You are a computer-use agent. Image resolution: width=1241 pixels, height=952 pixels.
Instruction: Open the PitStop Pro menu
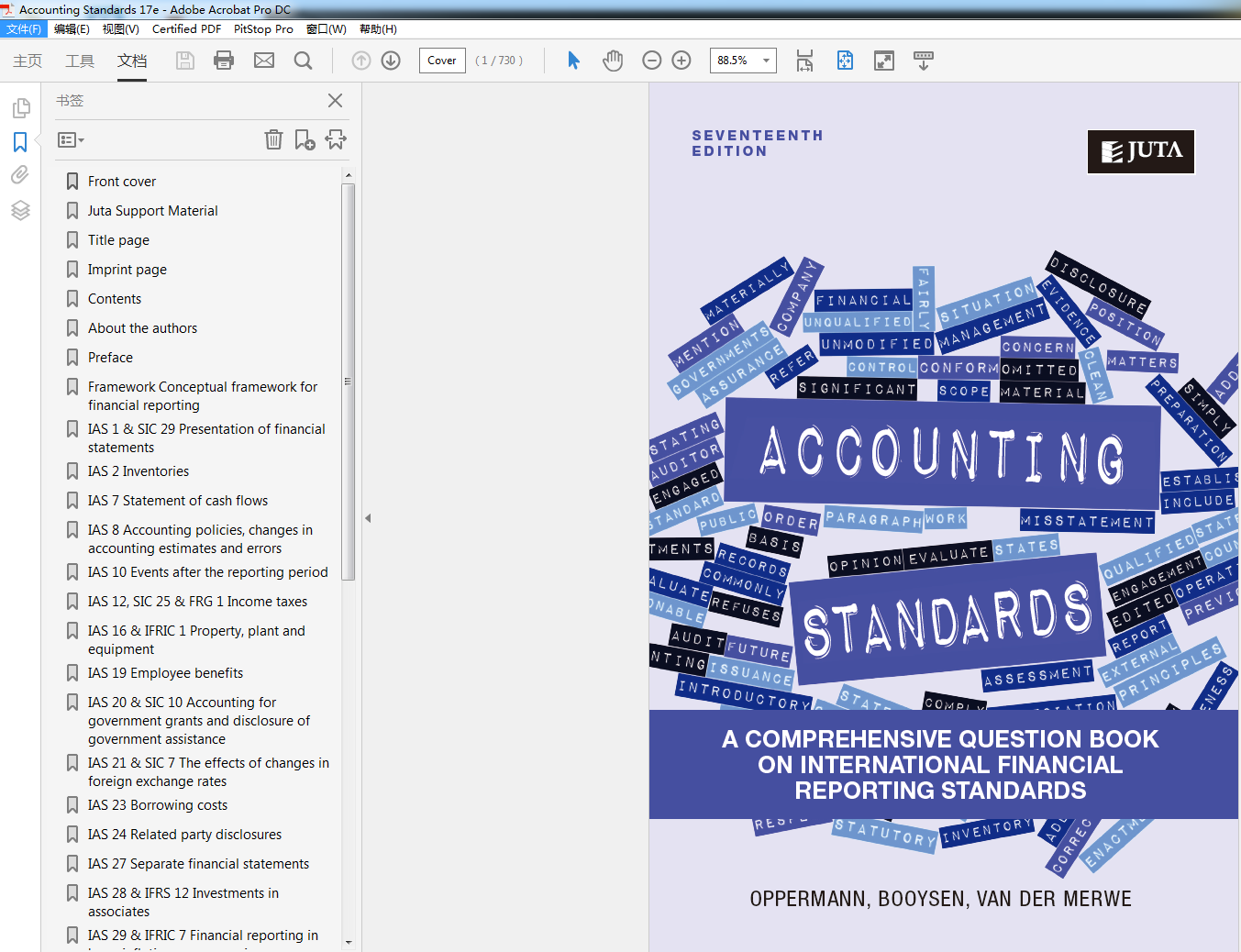click(263, 29)
